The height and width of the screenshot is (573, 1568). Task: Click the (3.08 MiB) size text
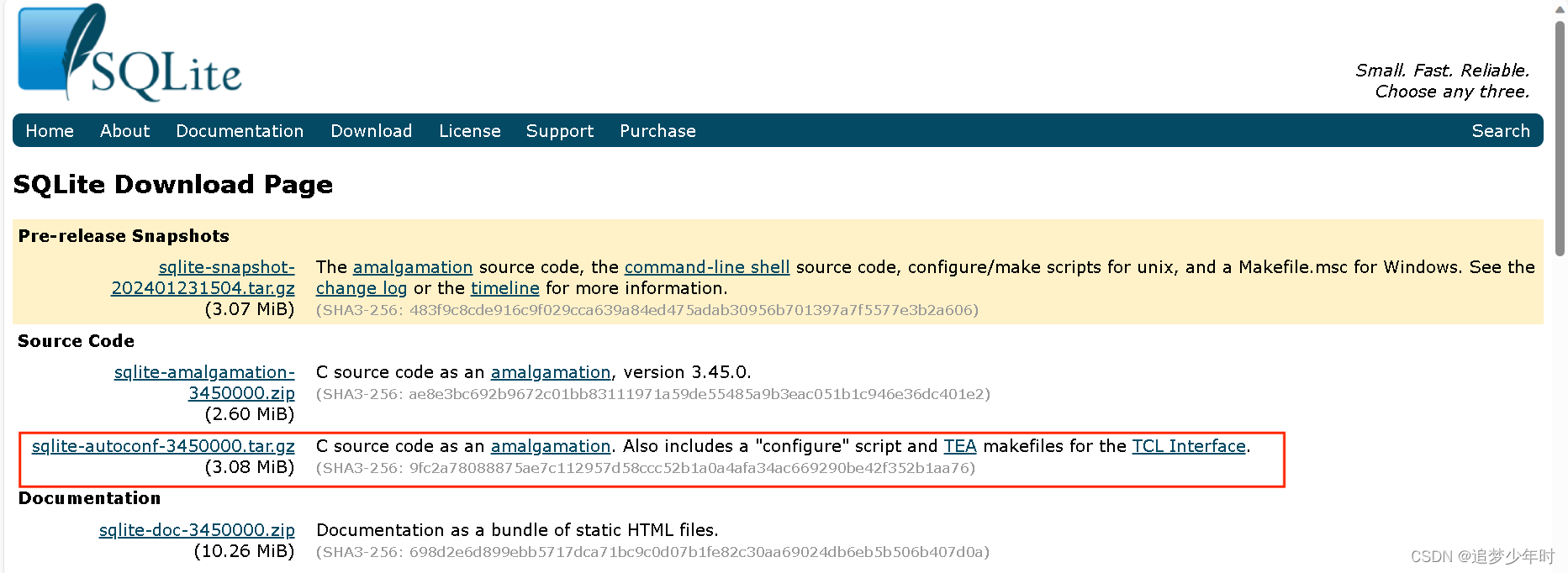click(250, 467)
